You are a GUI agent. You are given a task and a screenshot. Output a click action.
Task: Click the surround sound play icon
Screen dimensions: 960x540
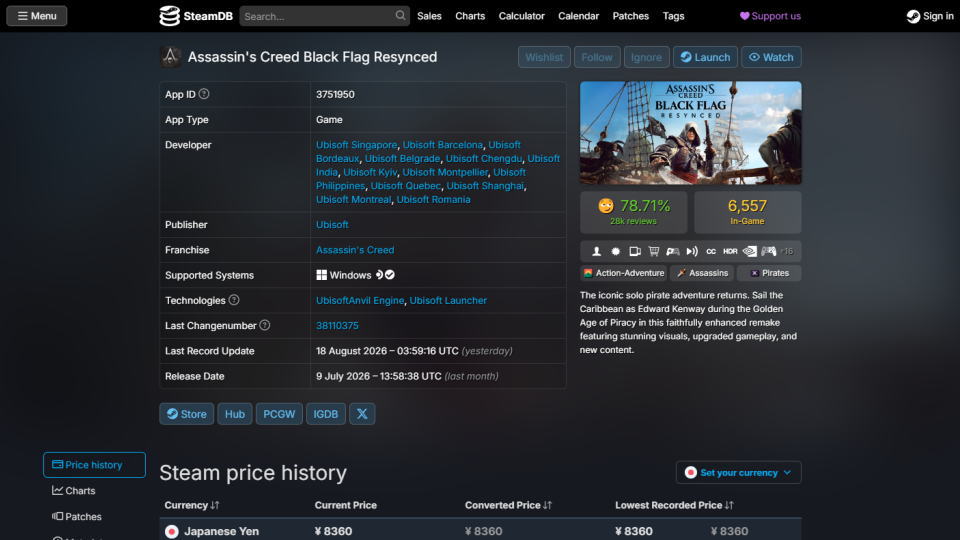pos(692,251)
